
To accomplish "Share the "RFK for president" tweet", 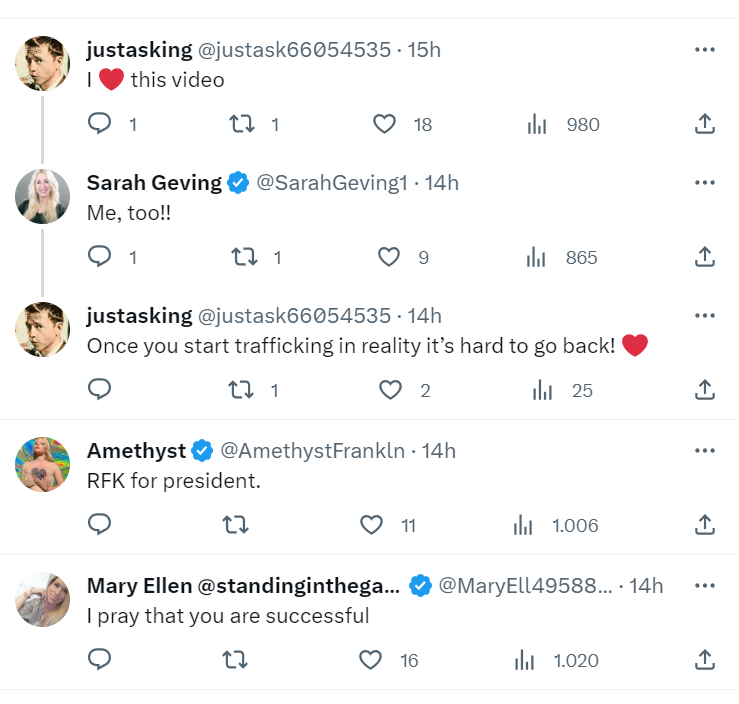I will (704, 525).
